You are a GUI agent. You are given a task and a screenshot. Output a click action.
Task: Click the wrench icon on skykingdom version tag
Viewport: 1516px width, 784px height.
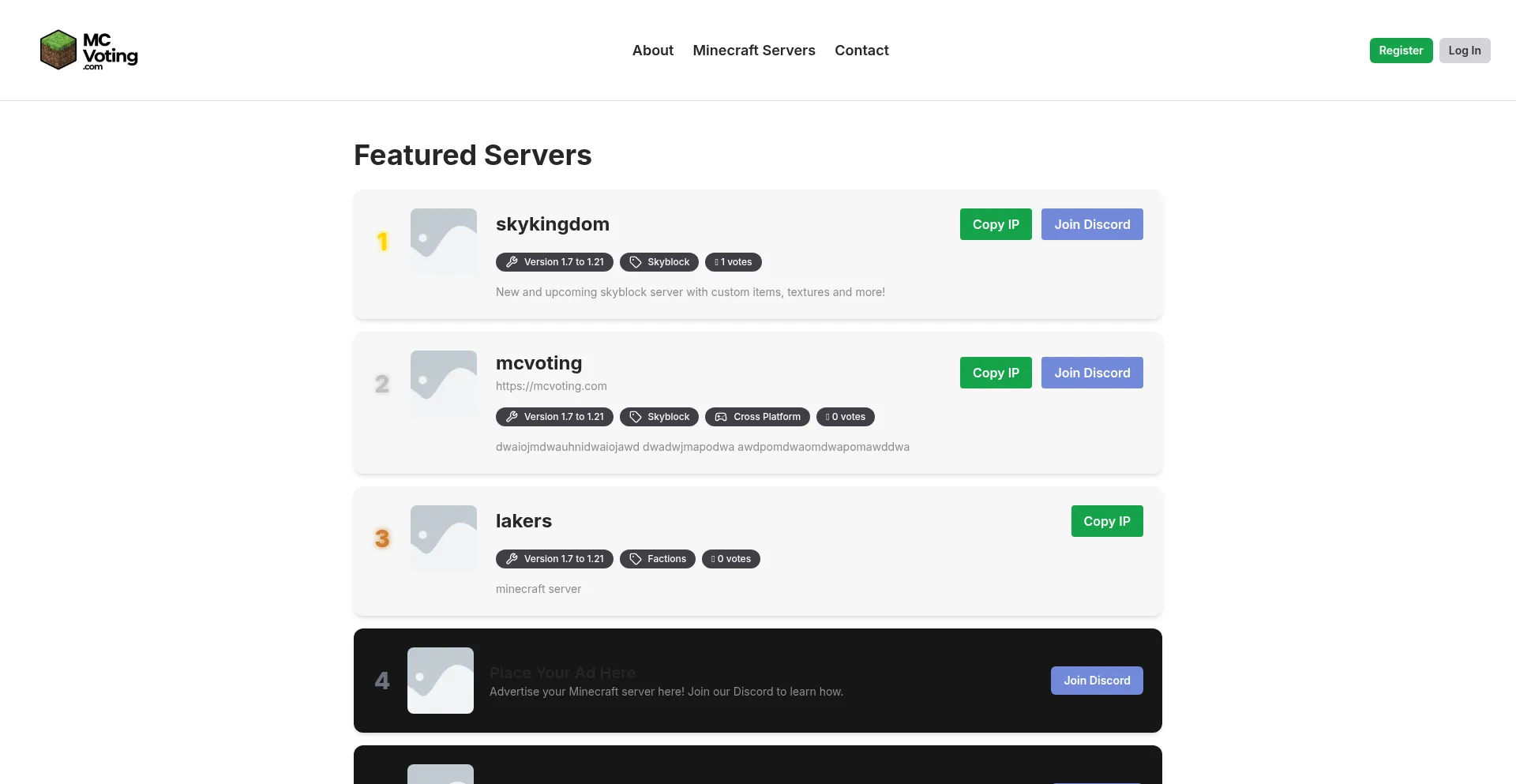(512, 262)
